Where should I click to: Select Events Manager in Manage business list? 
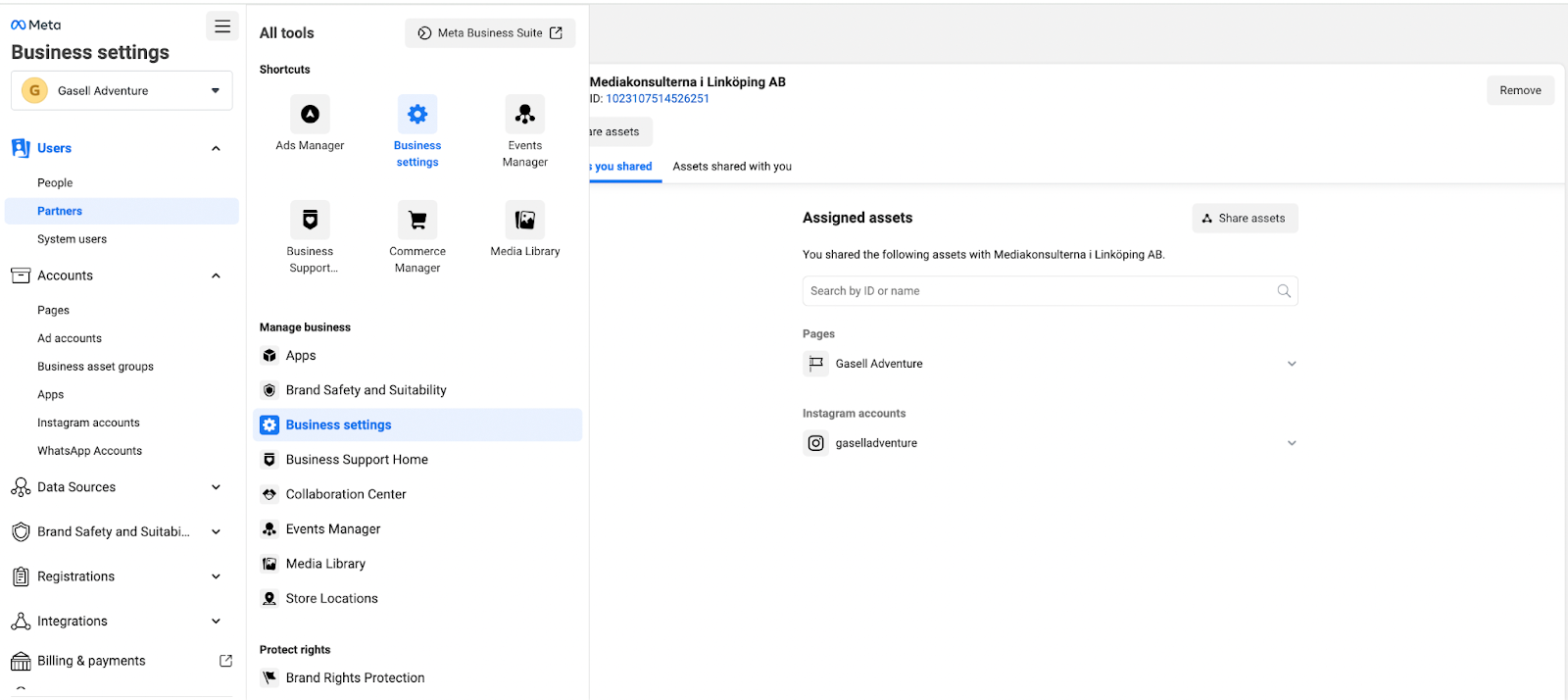tap(417, 529)
